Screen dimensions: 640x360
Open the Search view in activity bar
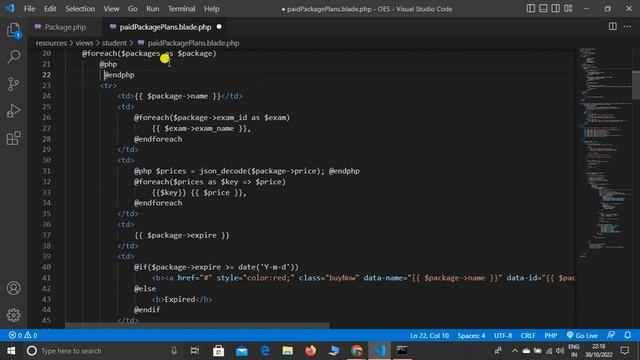(x=13, y=57)
